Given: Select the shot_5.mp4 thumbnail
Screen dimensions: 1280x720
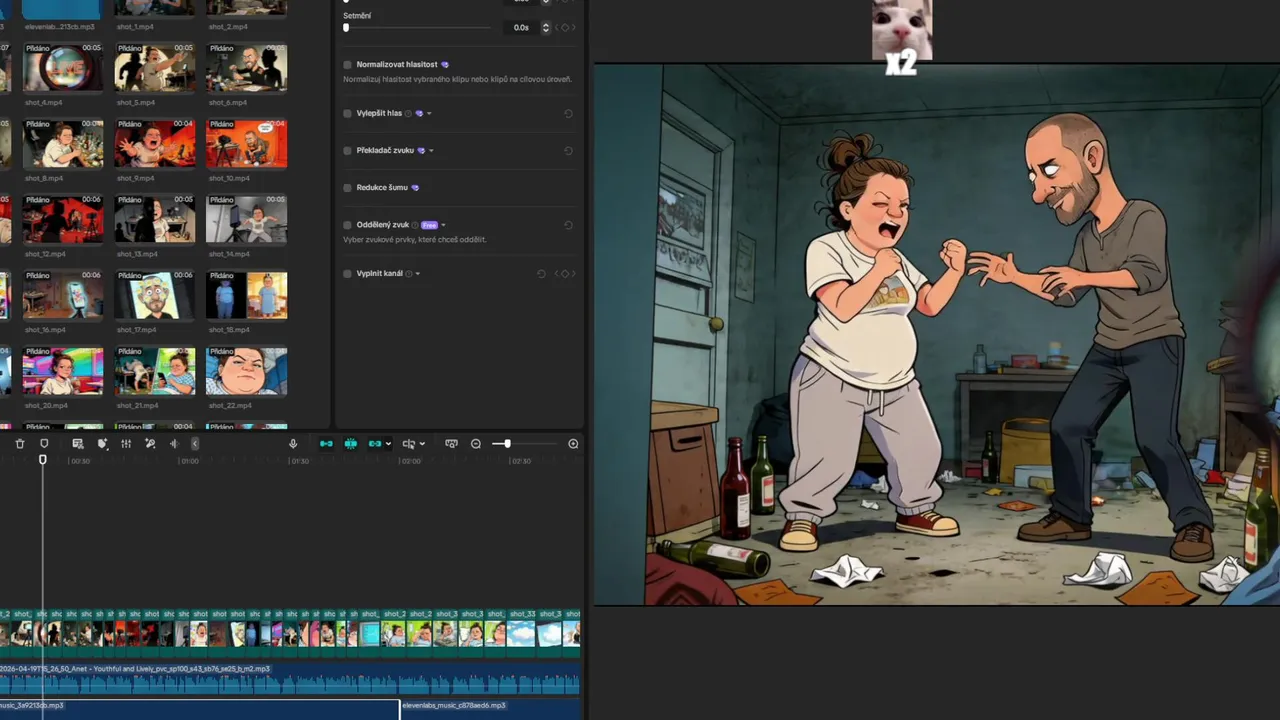Looking at the screenshot, I should 154,69.
